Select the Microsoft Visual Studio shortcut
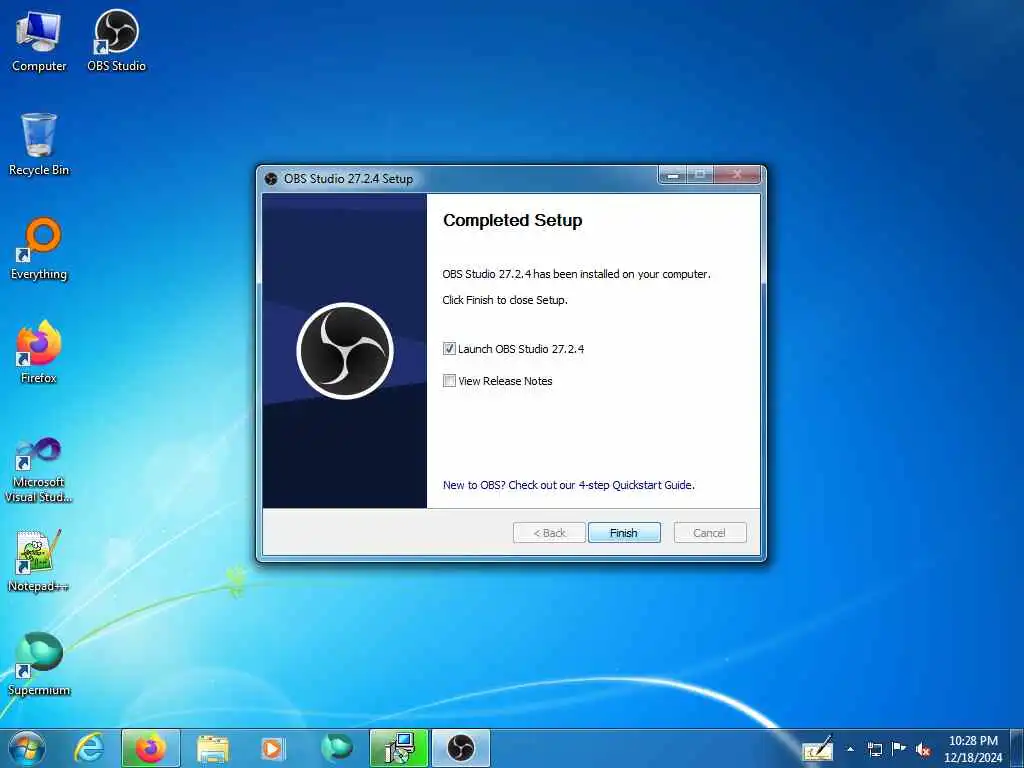 pos(39,470)
